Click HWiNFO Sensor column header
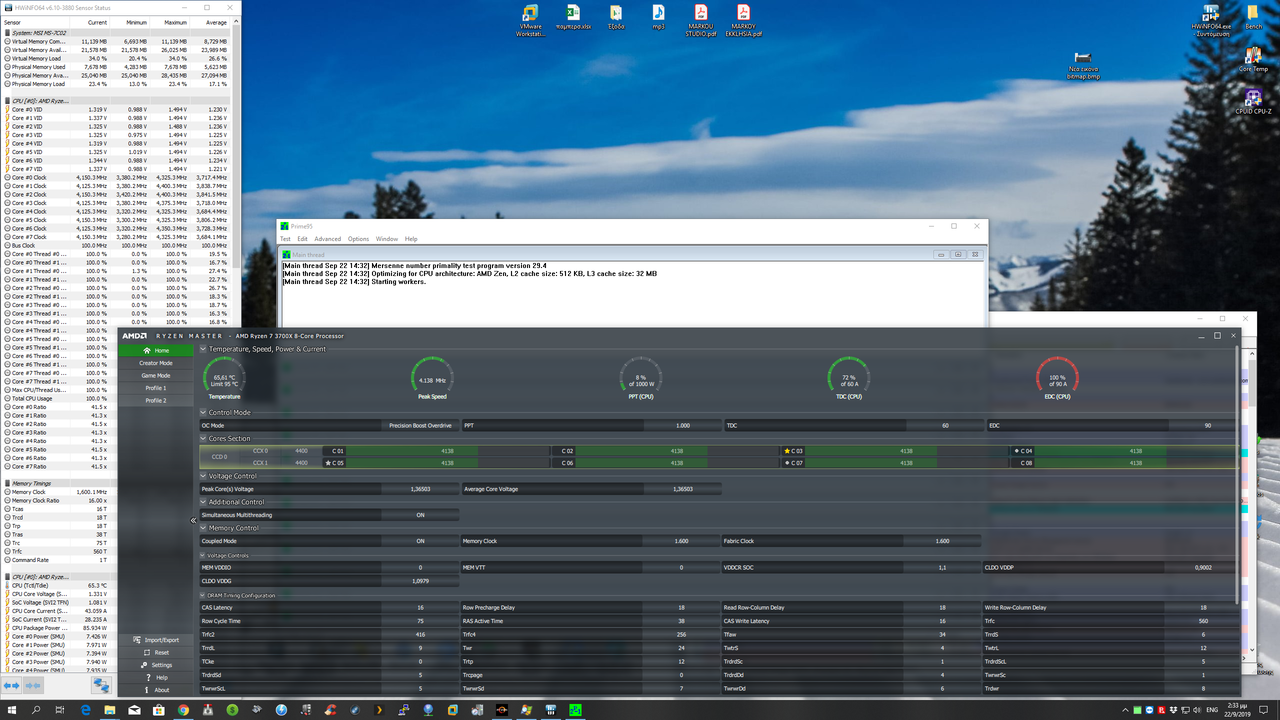 [35, 21]
